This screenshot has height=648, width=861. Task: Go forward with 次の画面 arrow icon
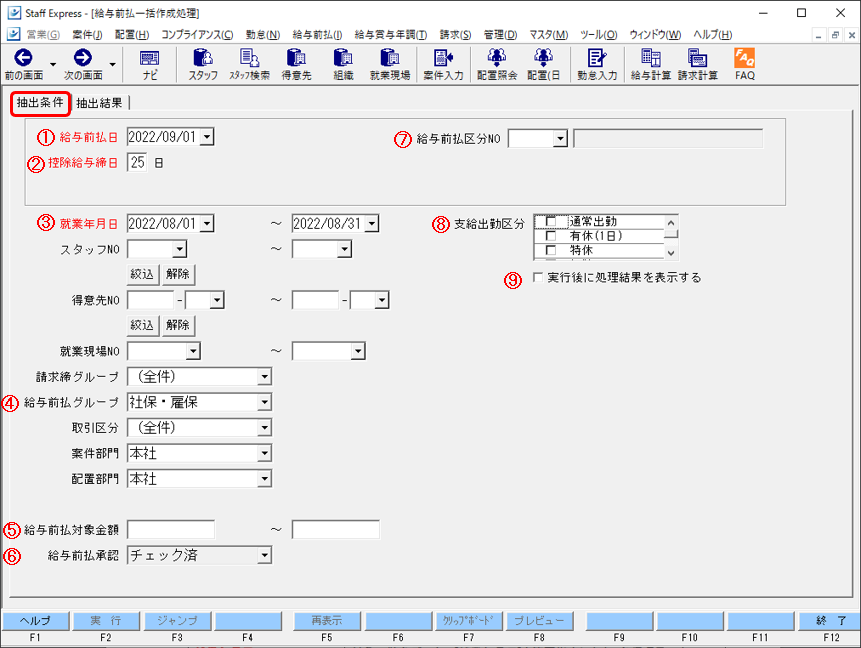(83, 58)
